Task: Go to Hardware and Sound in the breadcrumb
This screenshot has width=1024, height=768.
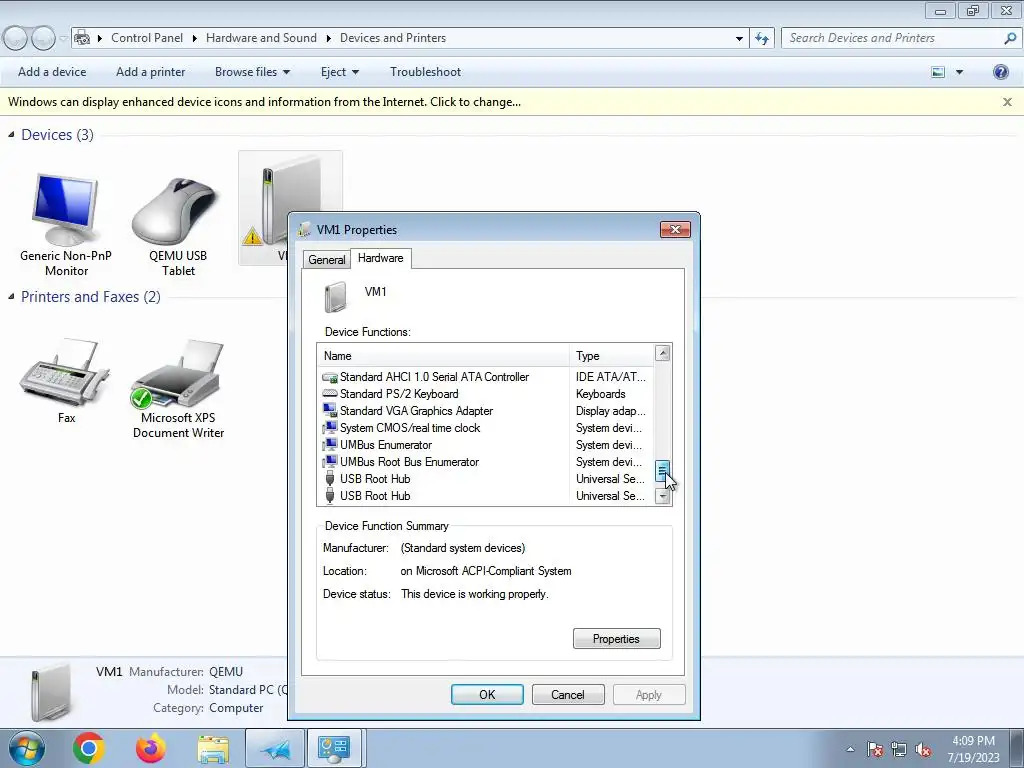Action: click(261, 38)
